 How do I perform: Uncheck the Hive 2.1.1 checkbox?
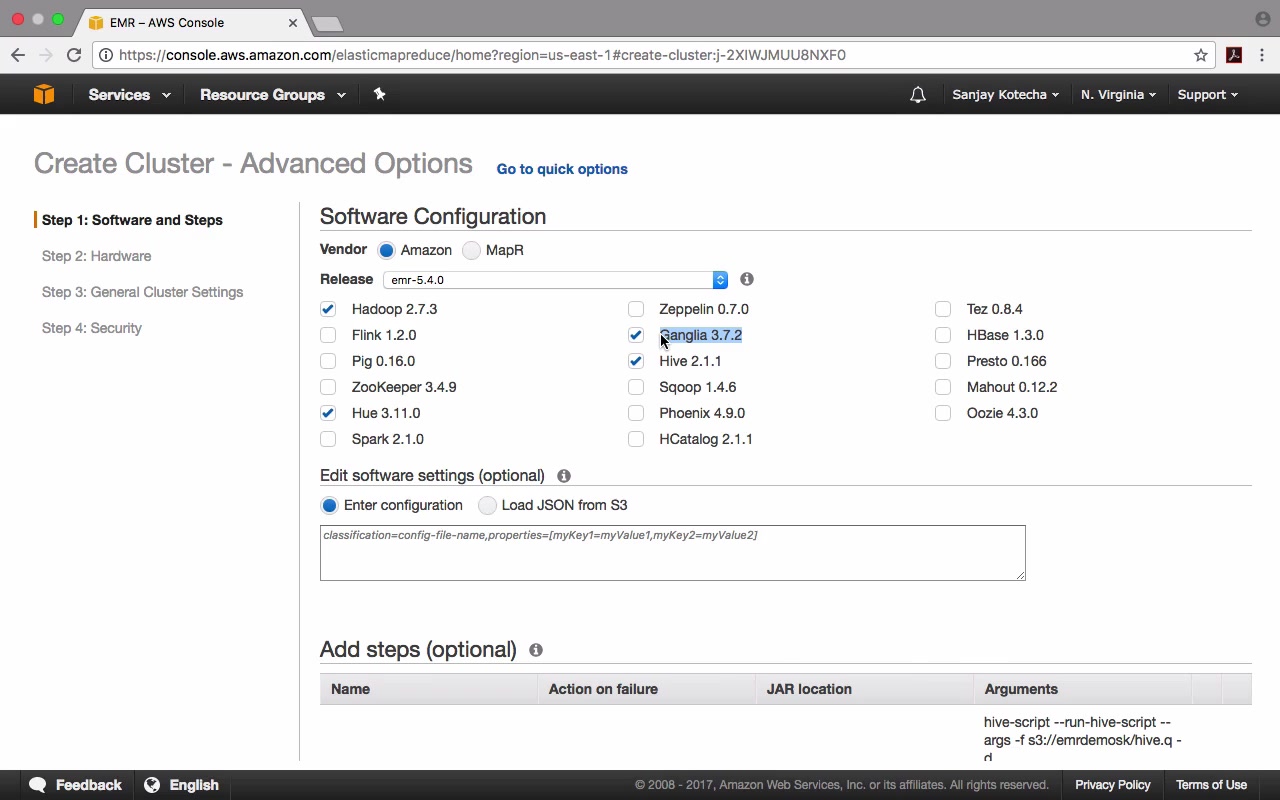coord(636,361)
